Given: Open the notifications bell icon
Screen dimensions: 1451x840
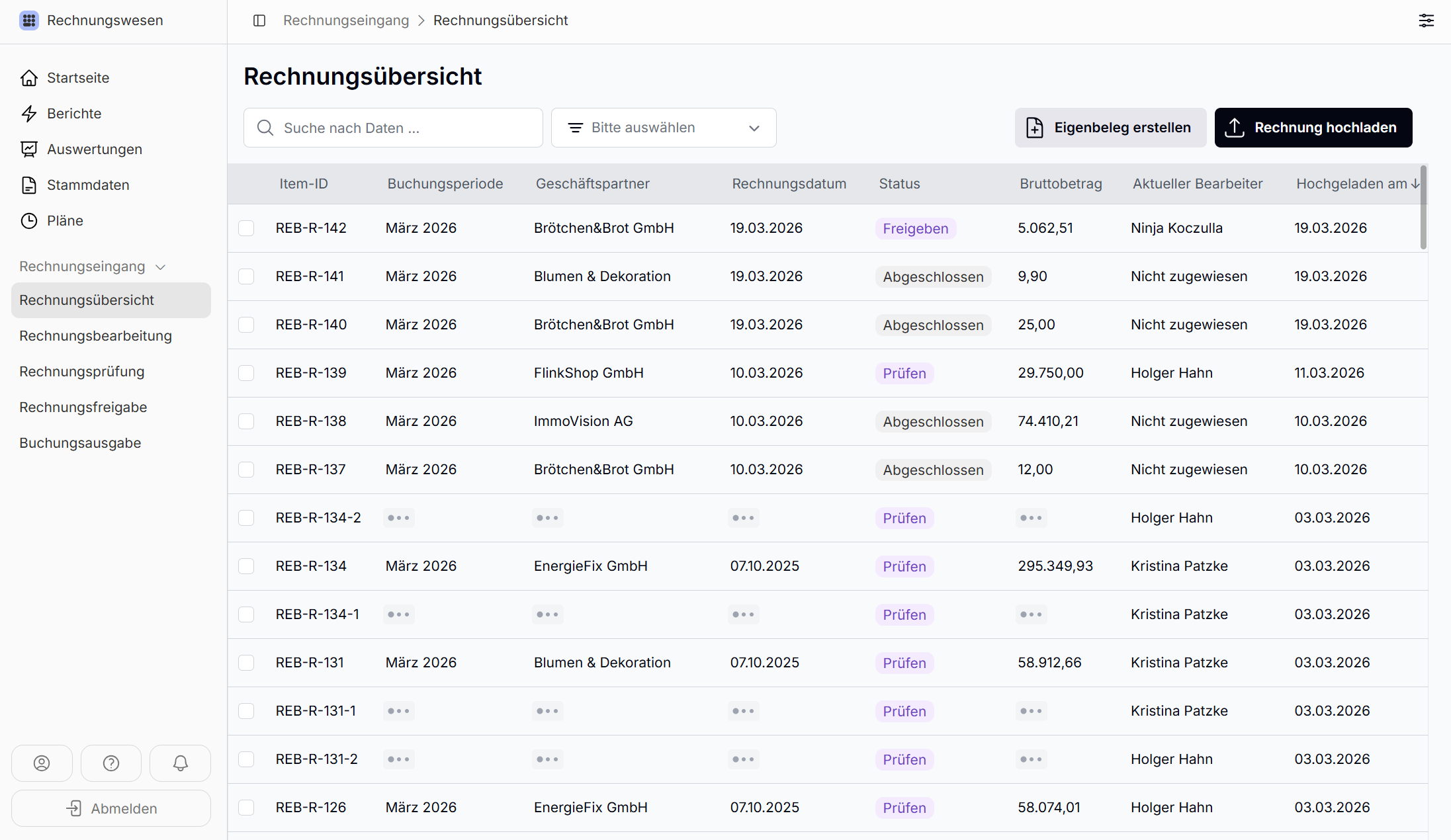Looking at the screenshot, I should click(x=180, y=763).
